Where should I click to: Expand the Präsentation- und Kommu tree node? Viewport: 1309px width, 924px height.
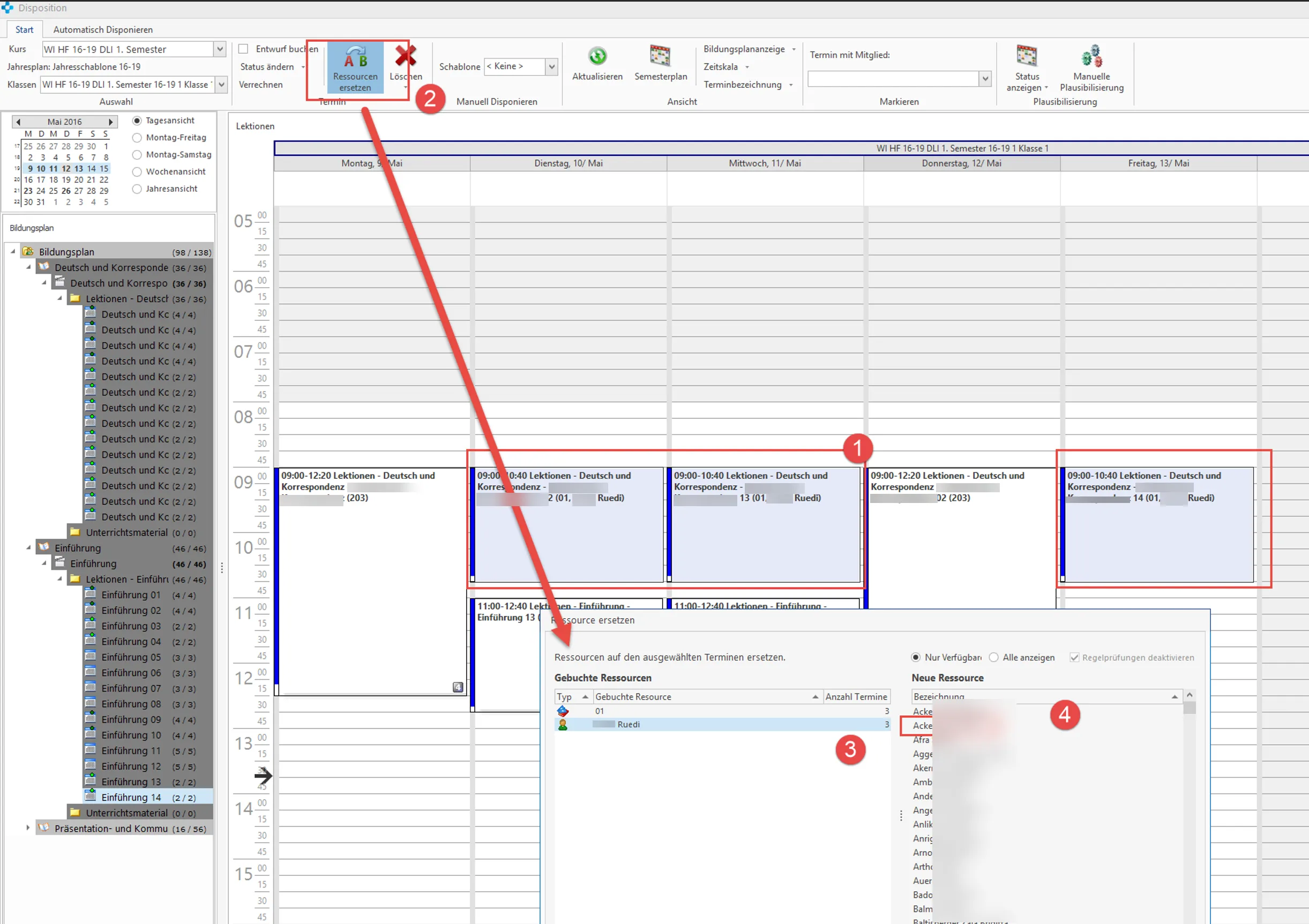(28, 828)
